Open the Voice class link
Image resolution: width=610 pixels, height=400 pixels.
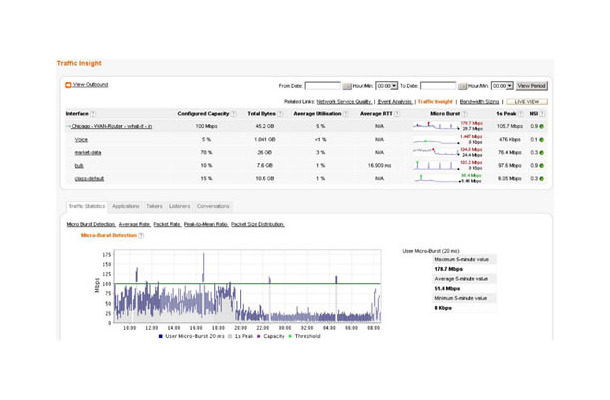pos(81,140)
